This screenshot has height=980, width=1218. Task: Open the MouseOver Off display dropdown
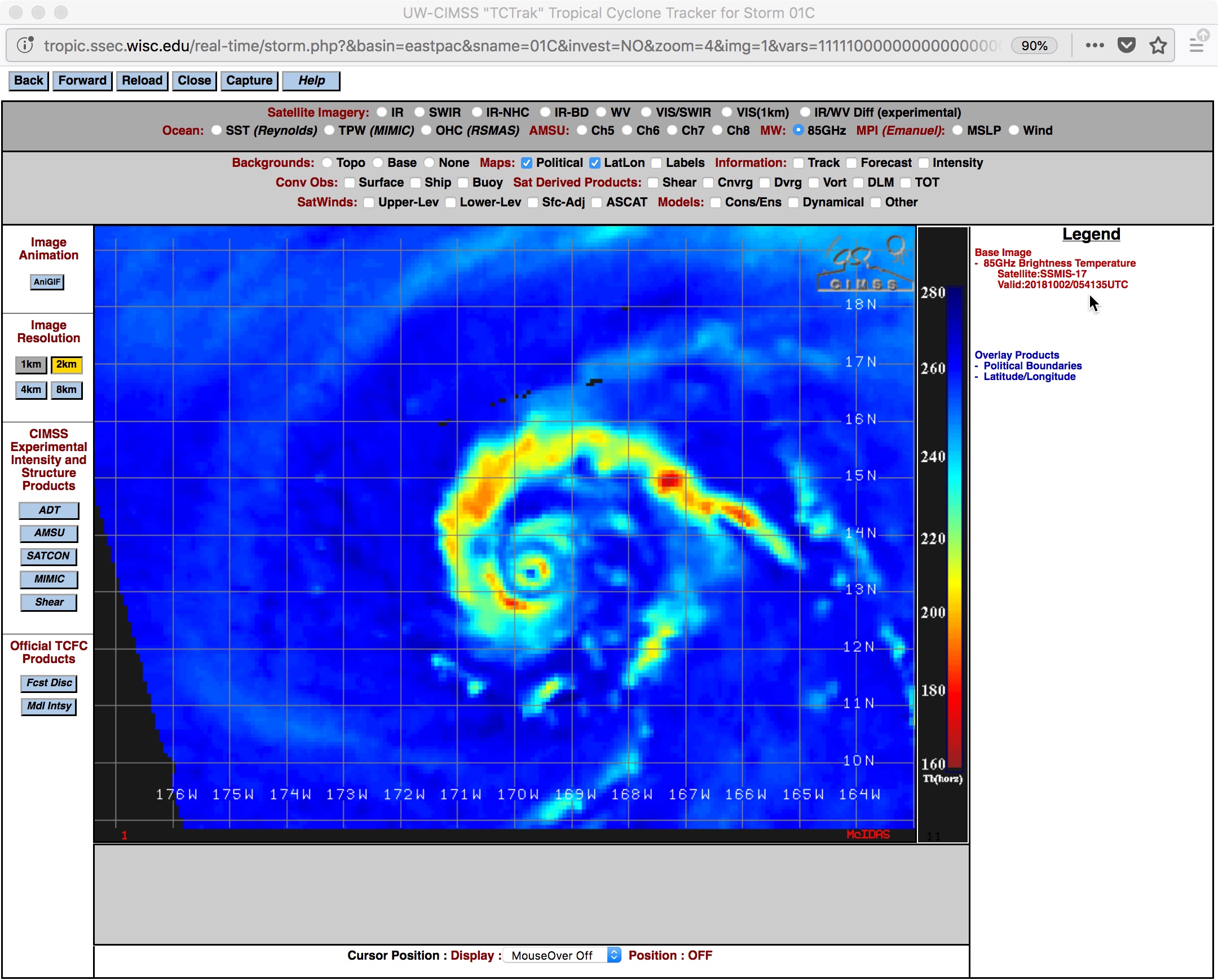pos(563,956)
